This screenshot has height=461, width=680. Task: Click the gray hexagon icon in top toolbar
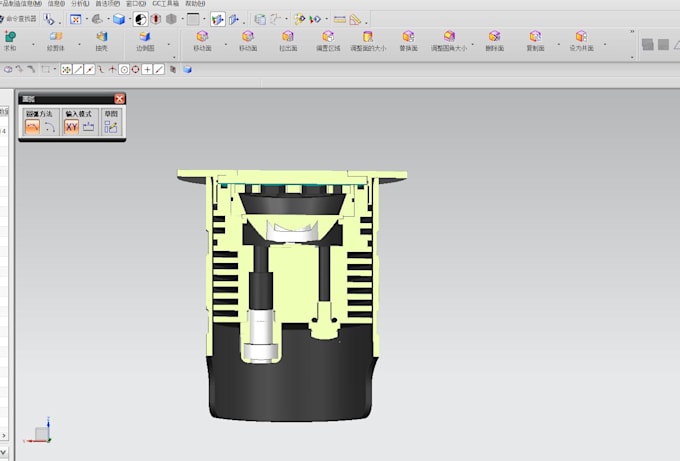tap(171, 19)
